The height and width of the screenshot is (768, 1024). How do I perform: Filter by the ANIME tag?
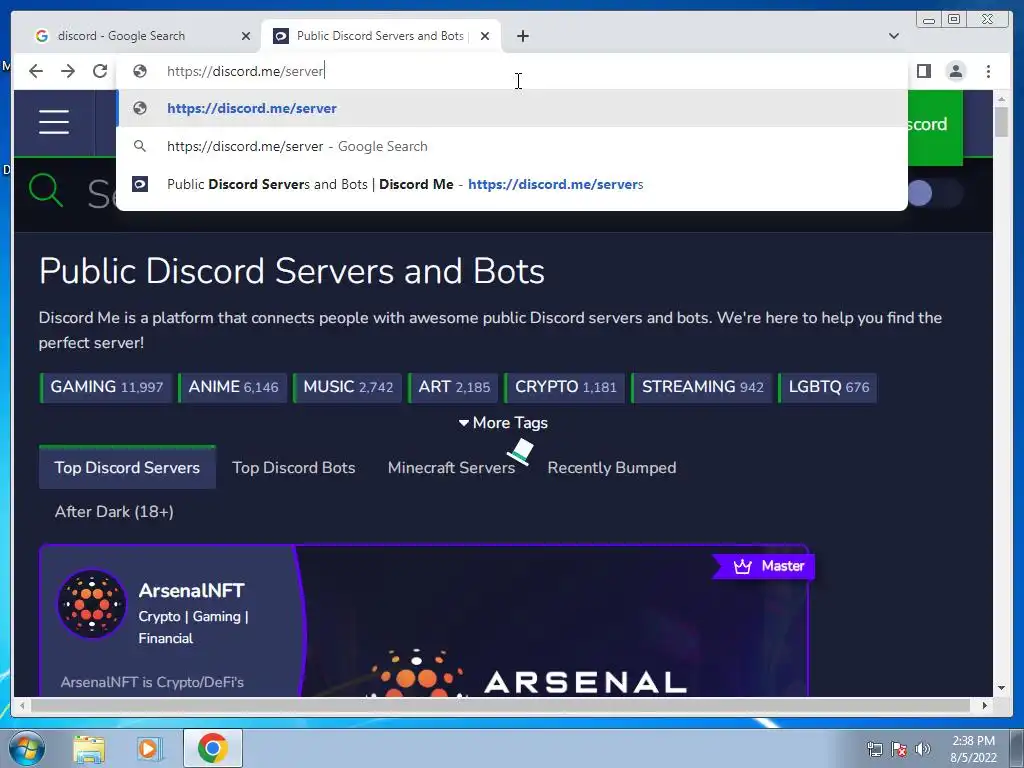(x=232, y=387)
